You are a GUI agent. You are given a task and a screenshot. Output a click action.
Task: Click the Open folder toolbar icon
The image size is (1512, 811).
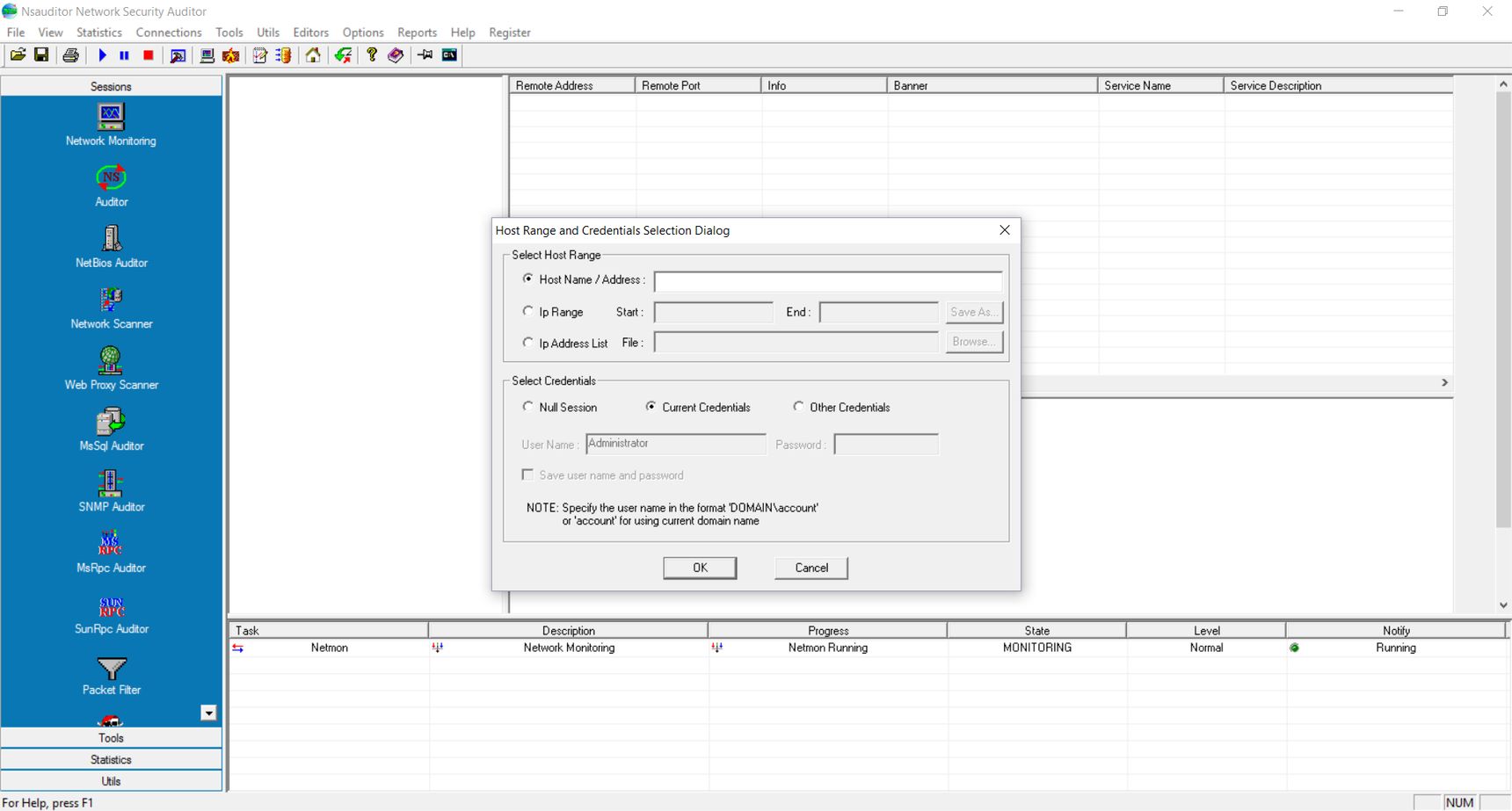(18, 55)
